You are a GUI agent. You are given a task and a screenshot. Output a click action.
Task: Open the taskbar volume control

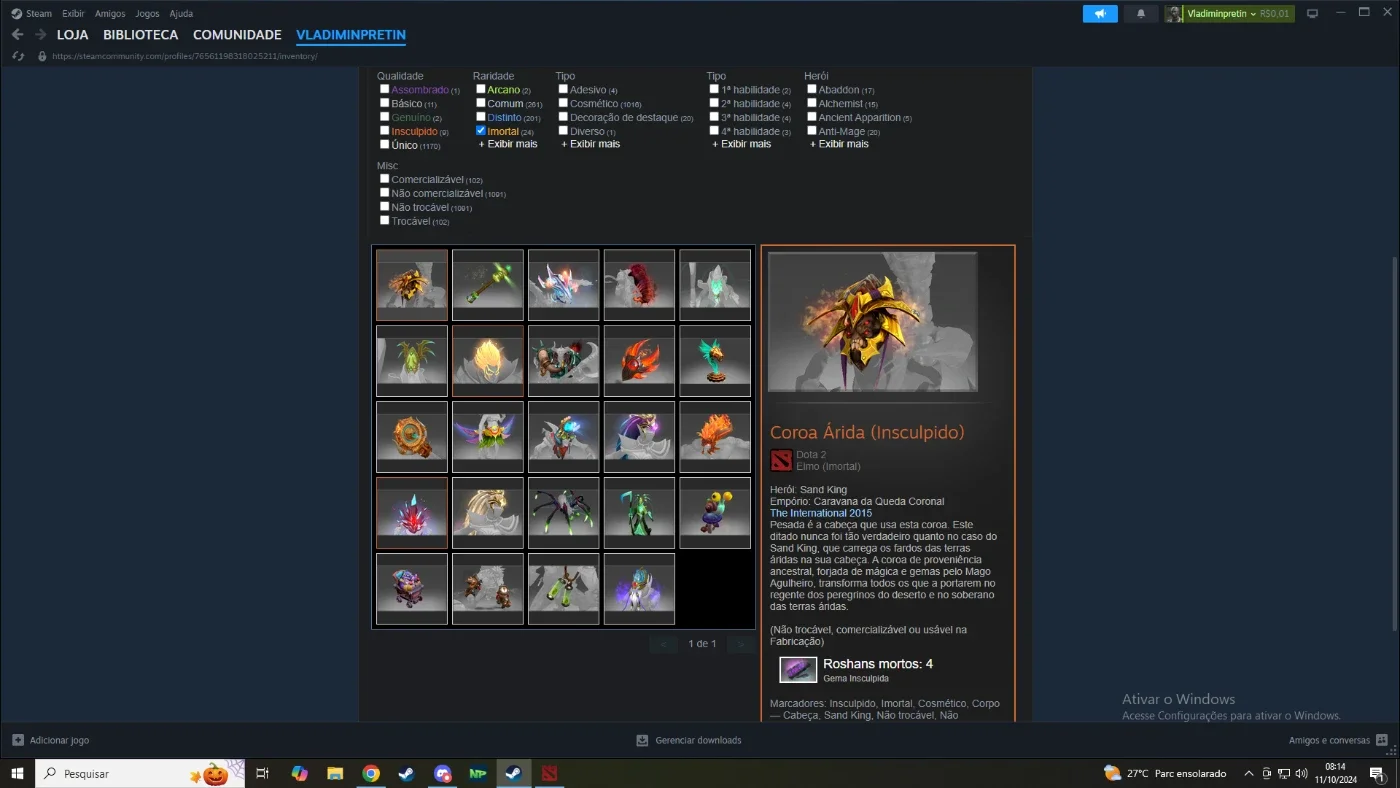(1301, 773)
